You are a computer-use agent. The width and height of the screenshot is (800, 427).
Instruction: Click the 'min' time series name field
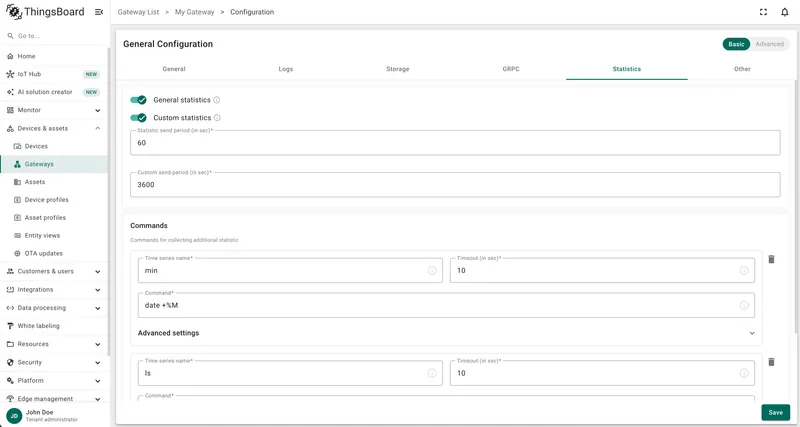pos(290,270)
